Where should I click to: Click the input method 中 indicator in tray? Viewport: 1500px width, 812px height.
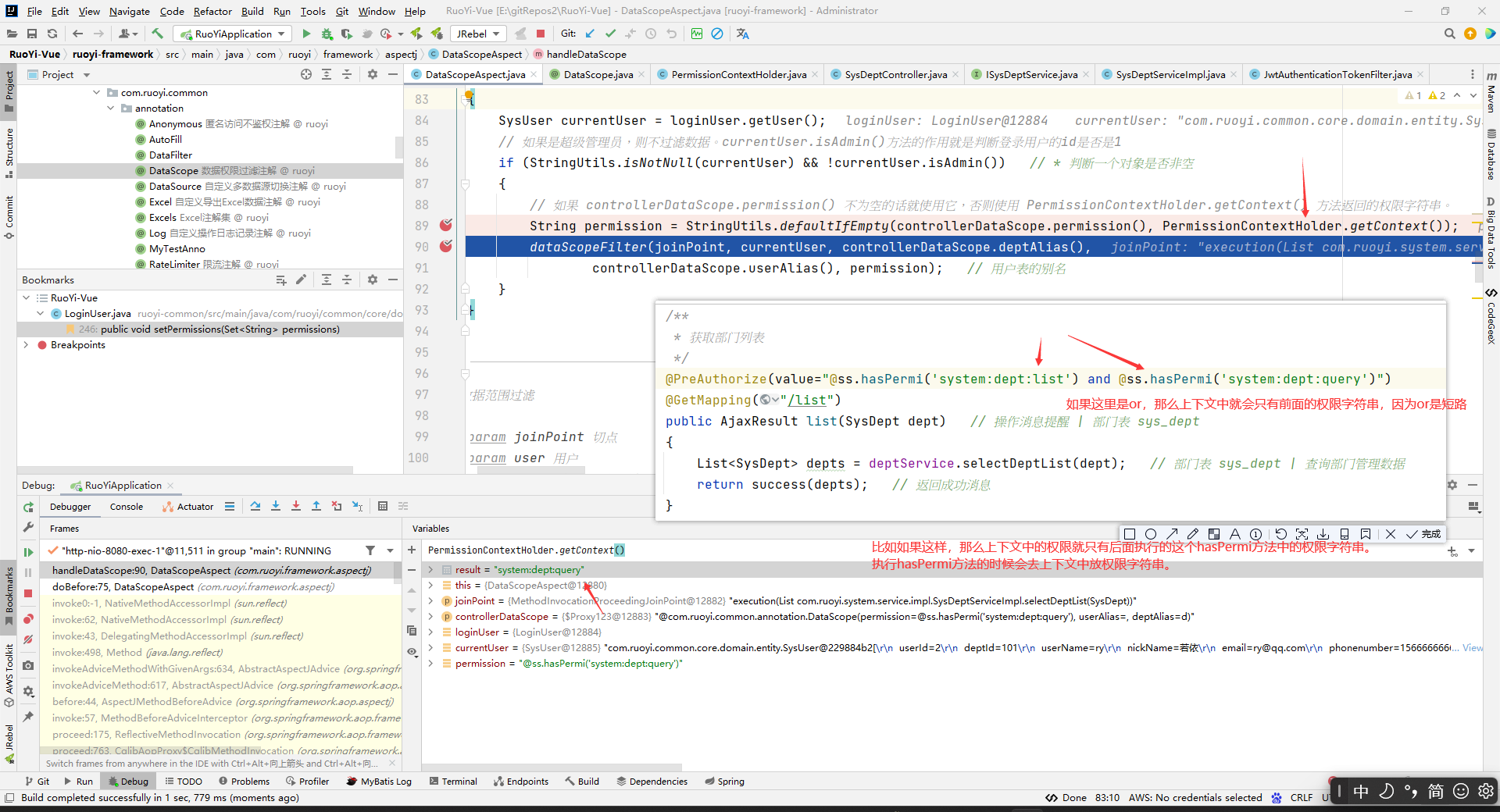1361,791
